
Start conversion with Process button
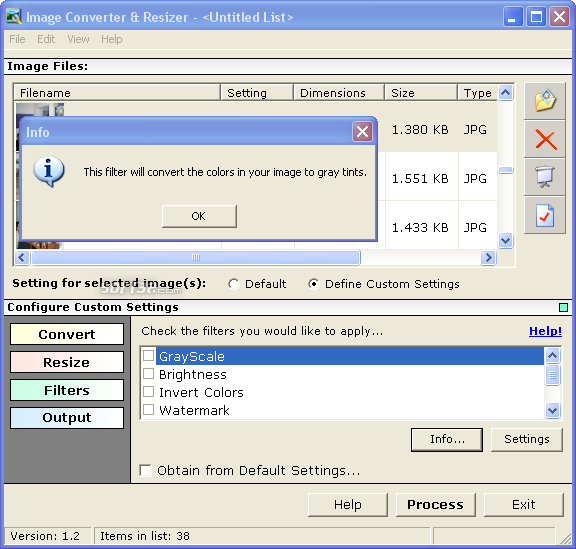coord(436,505)
